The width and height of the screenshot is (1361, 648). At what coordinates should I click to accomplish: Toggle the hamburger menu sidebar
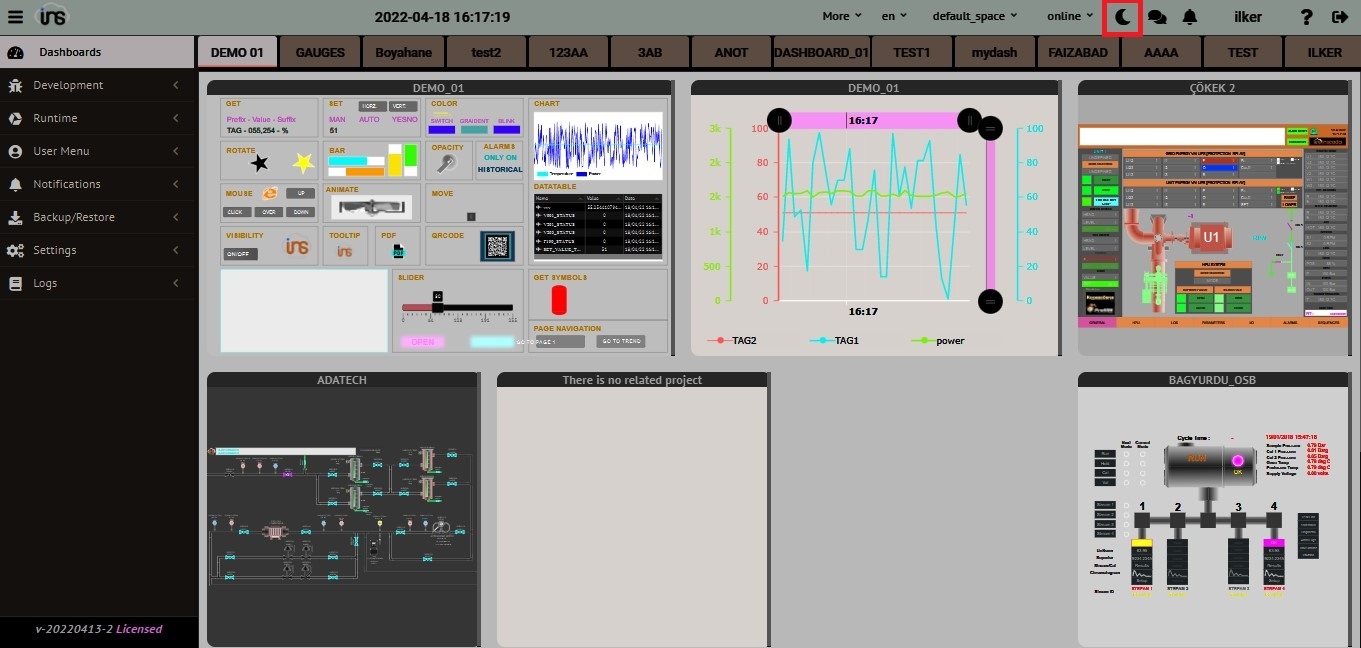pos(15,17)
